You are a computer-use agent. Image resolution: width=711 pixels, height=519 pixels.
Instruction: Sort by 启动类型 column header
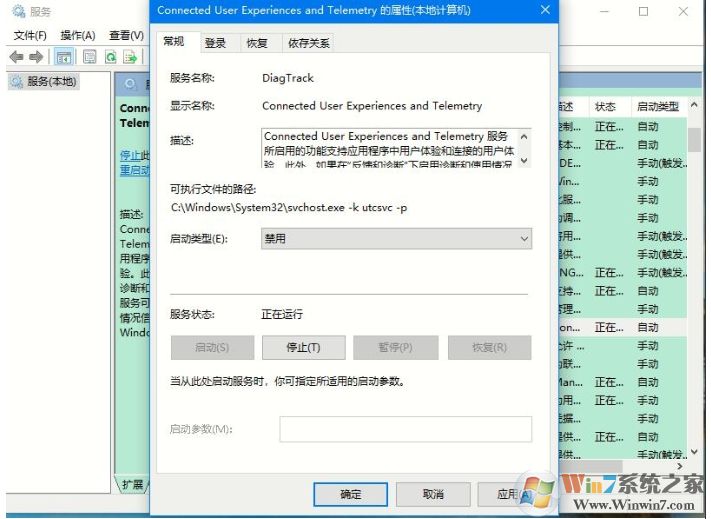coord(658,107)
